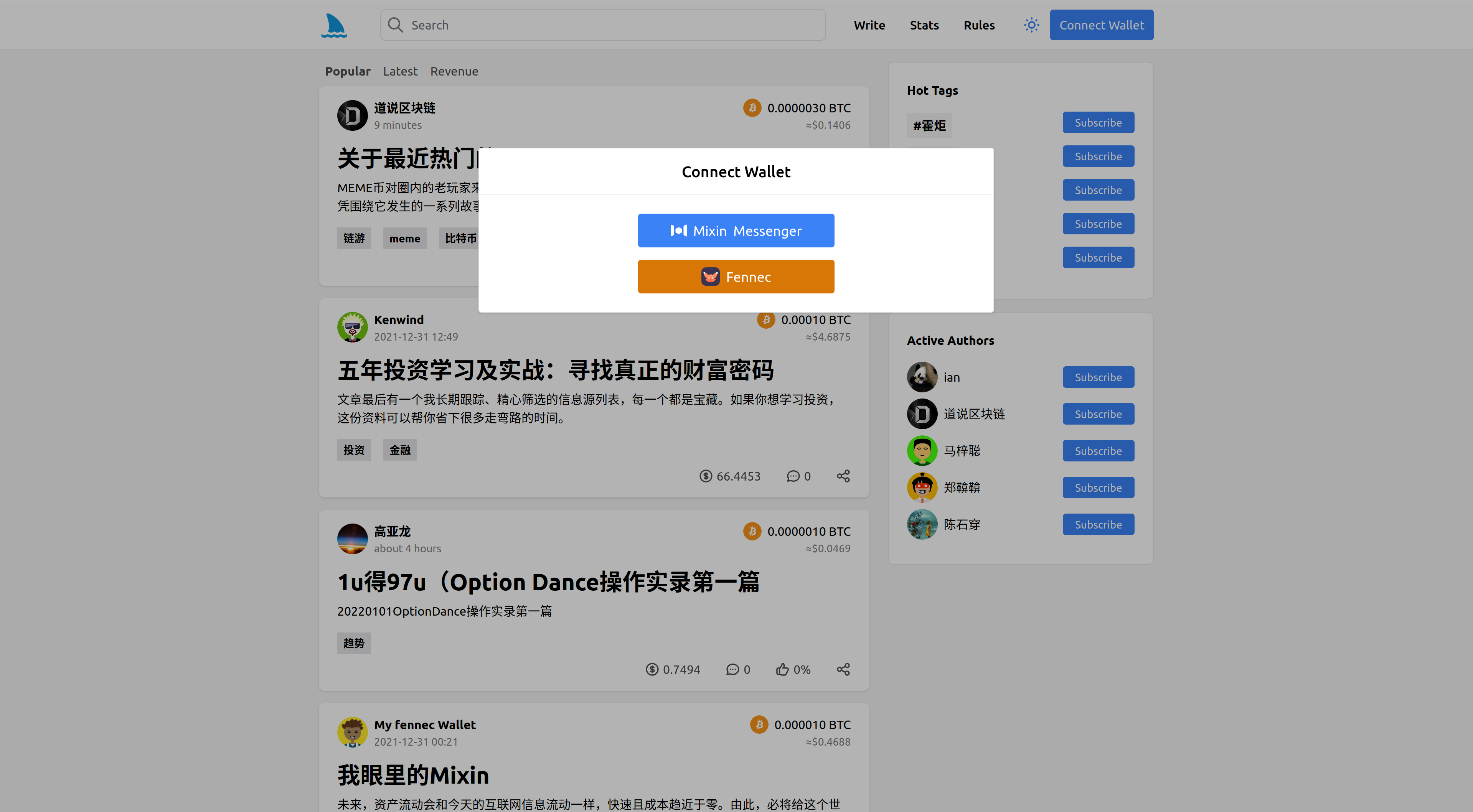Open comments on the Option Dance post
This screenshot has height=812, width=1473.
pos(732,669)
